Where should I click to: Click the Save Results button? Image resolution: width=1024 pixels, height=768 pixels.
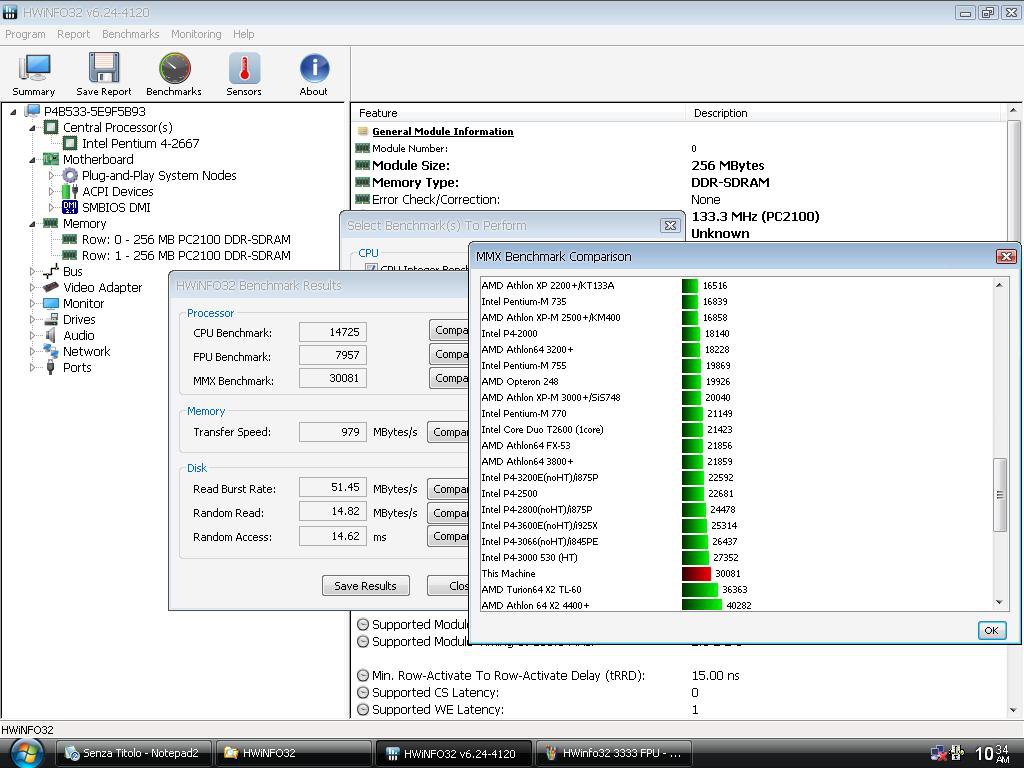(365, 586)
